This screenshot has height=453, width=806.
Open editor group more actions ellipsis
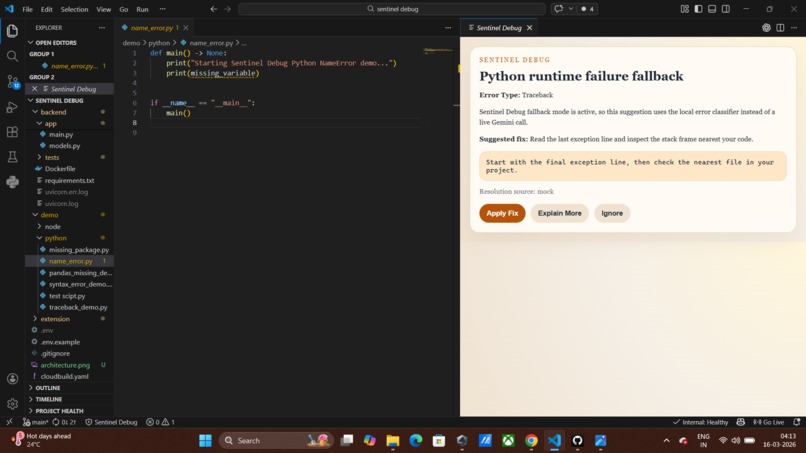click(448, 28)
